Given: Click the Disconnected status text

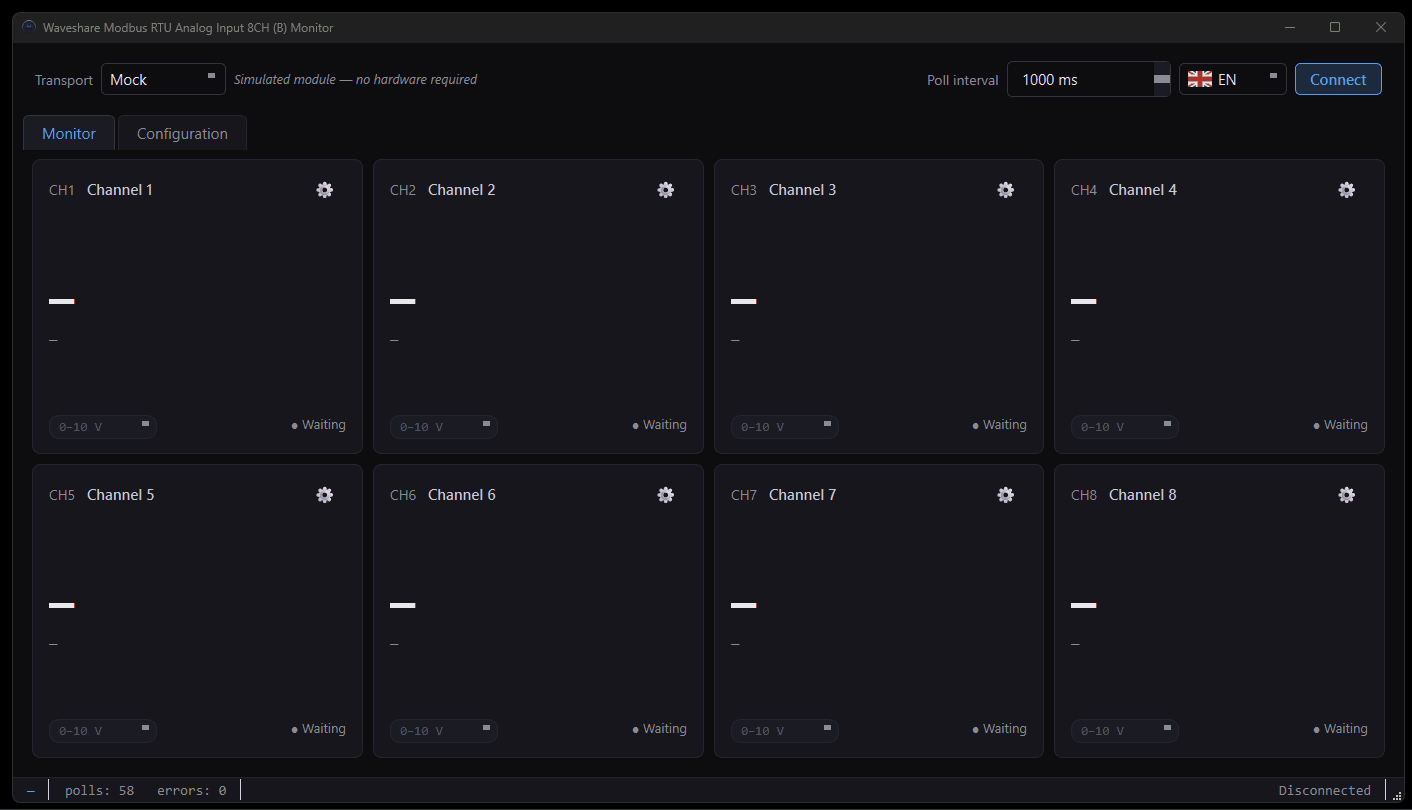Looking at the screenshot, I should 1324,791.
